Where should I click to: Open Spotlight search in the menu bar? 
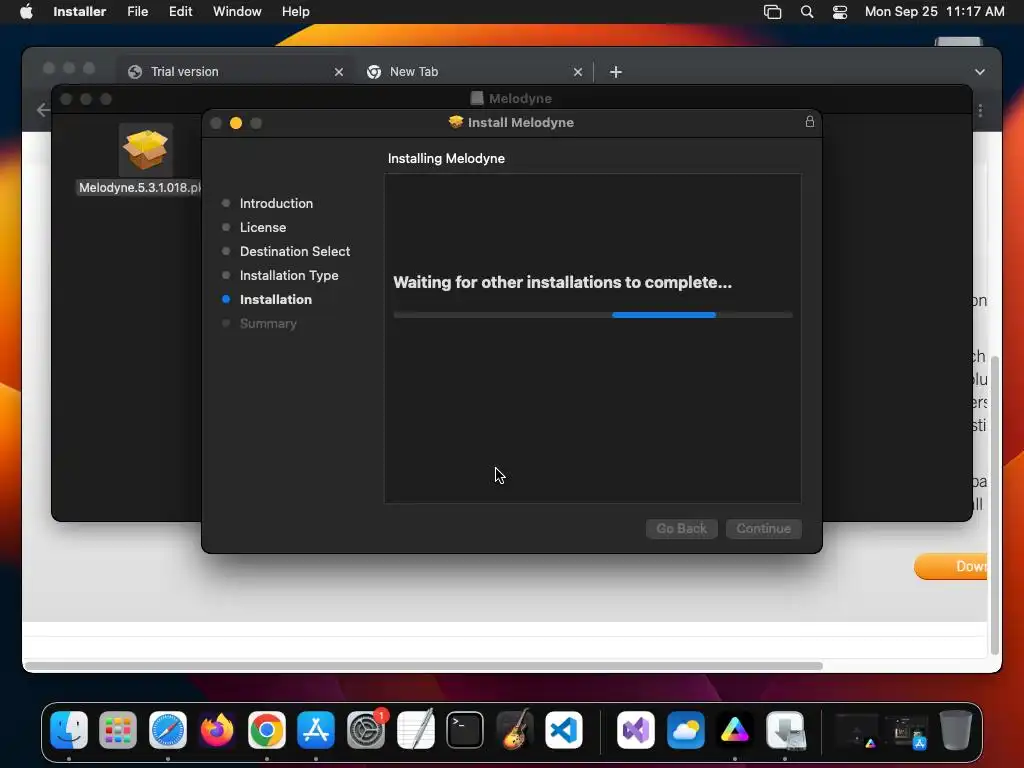(x=807, y=12)
